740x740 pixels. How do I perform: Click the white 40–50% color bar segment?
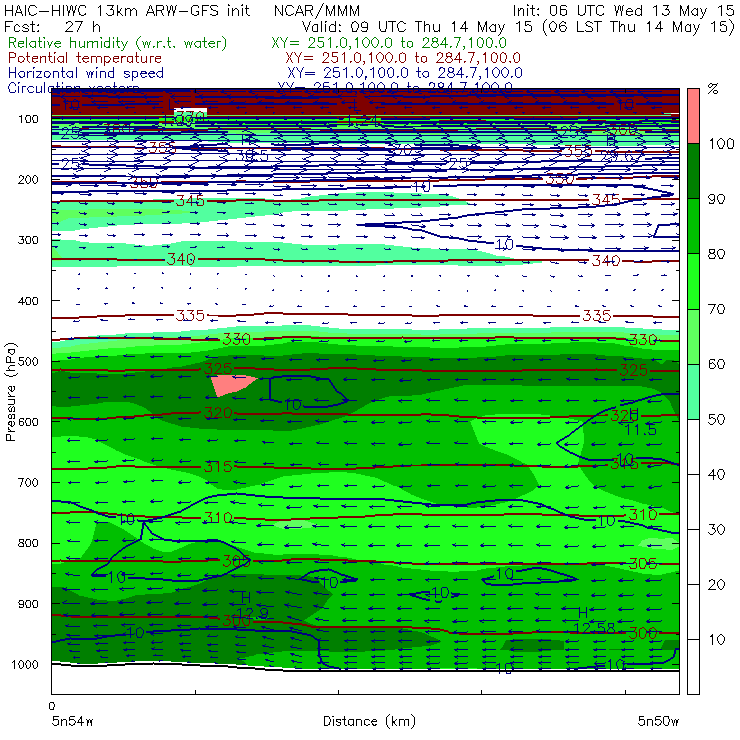point(693,446)
